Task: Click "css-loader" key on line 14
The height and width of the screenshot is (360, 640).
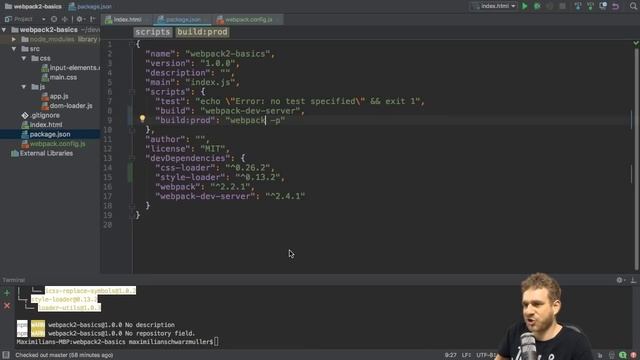Action: pos(185,168)
